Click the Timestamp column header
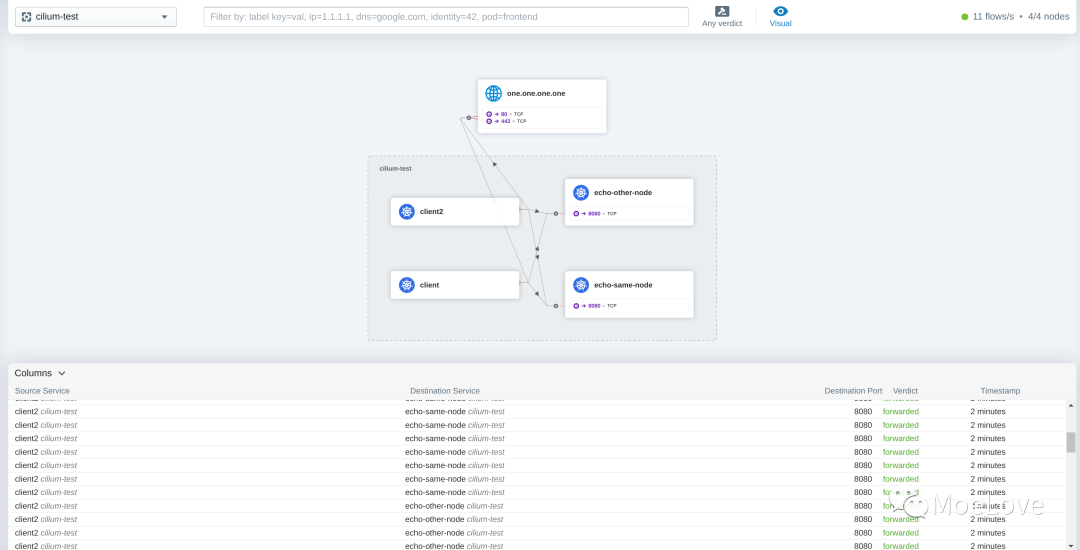This screenshot has width=1080, height=550. pos(1000,391)
